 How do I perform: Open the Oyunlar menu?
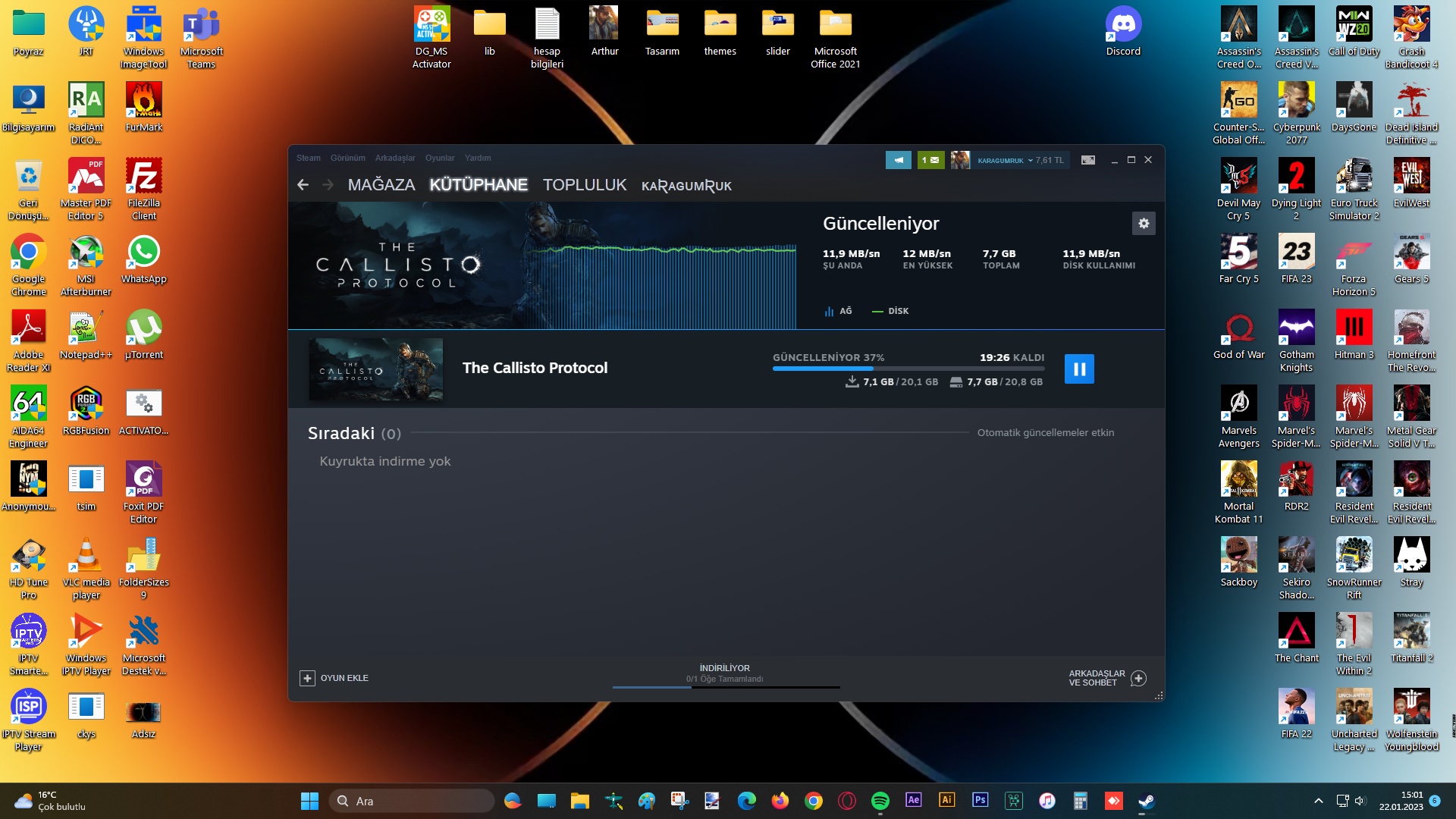(x=439, y=158)
